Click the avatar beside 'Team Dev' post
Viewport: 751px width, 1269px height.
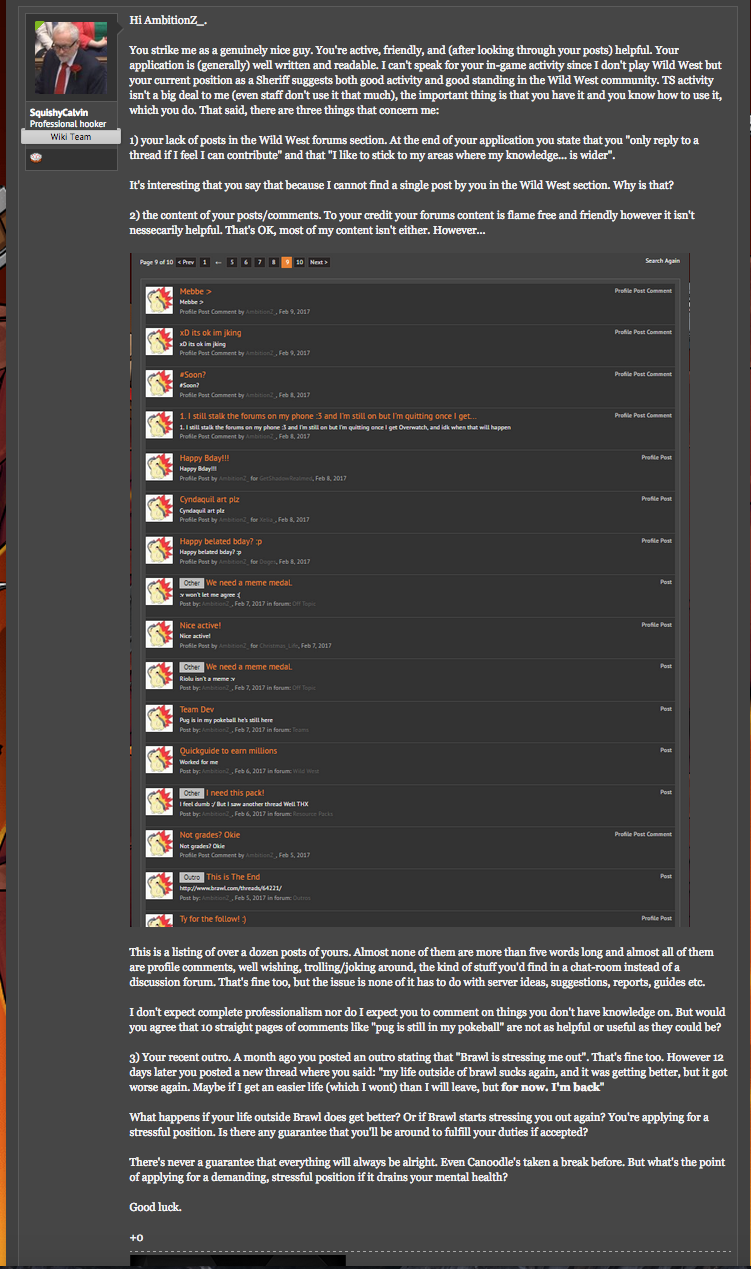[x=160, y=718]
